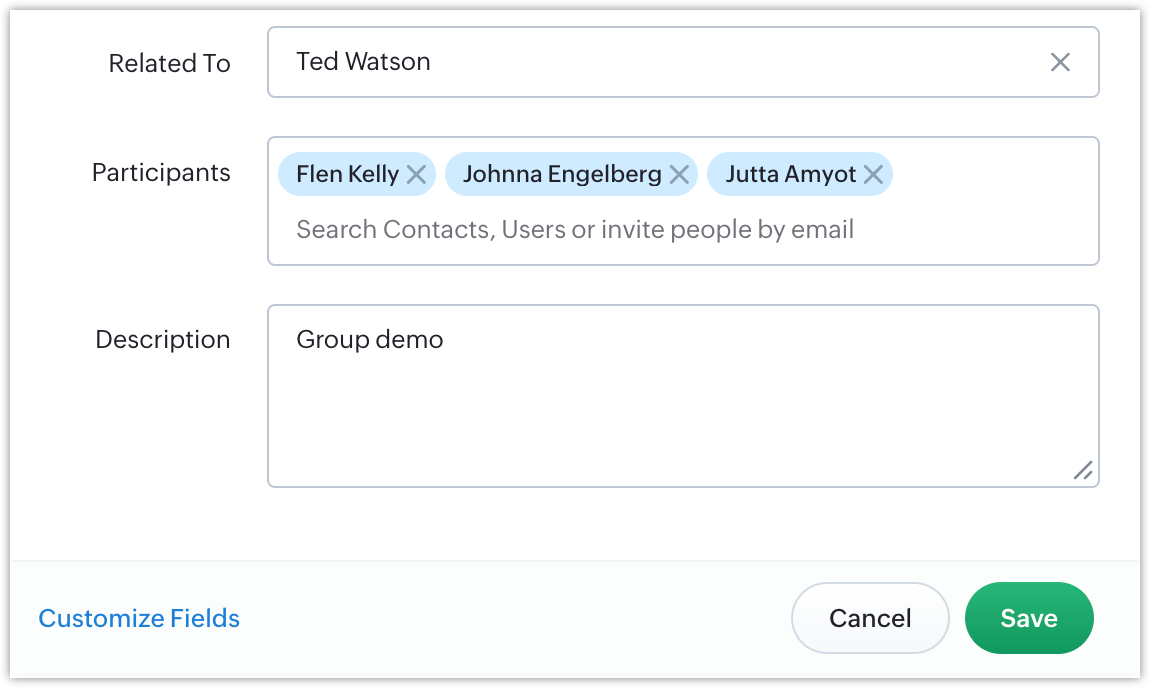Open the Customize Fields link
1150x688 pixels.
[139, 618]
